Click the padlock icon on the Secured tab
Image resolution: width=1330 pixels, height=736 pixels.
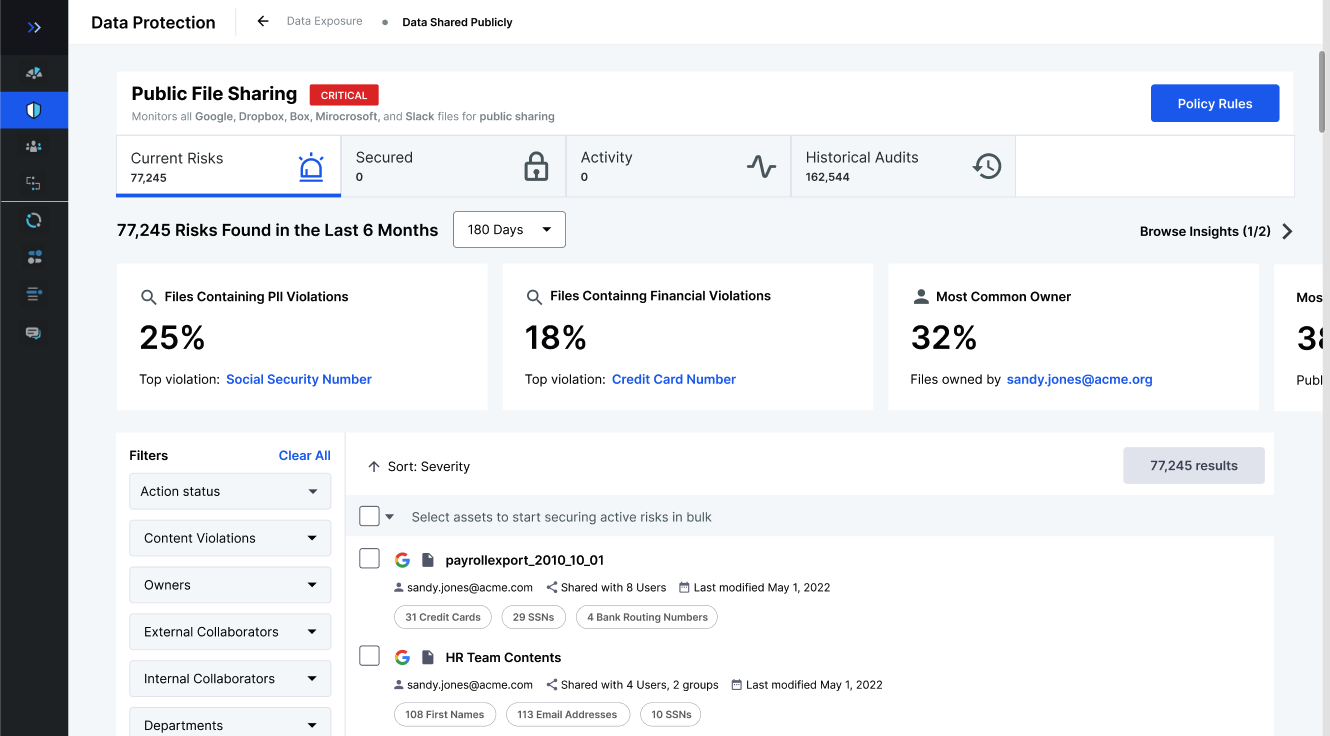[537, 166]
